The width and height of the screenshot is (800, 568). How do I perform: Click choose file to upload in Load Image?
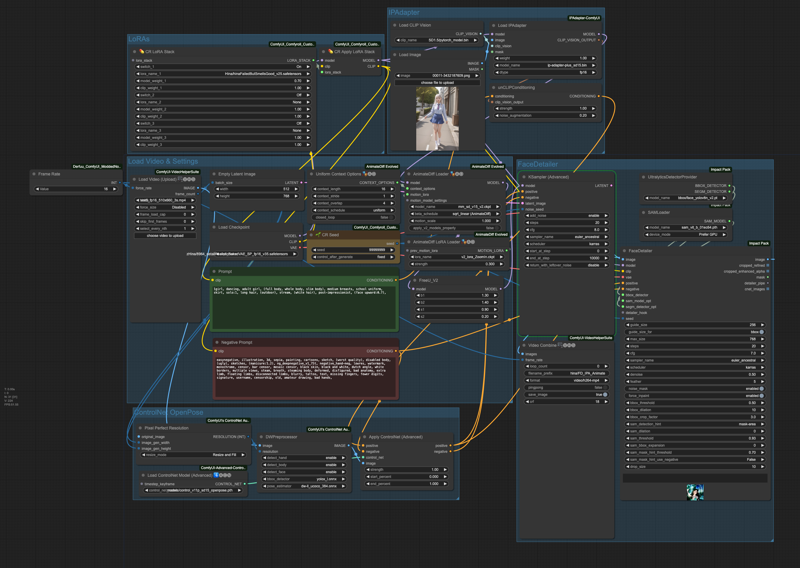coord(437,82)
